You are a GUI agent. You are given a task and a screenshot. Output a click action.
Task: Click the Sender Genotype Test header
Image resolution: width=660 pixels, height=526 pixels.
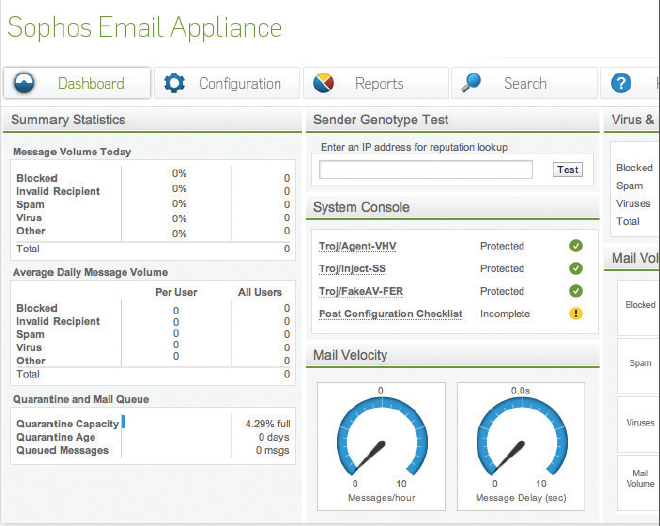(452, 120)
